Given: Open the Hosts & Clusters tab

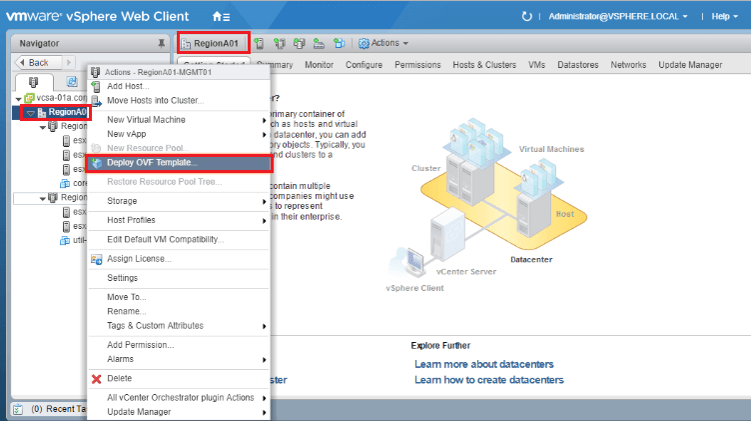Looking at the screenshot, I should click(484, 65).
